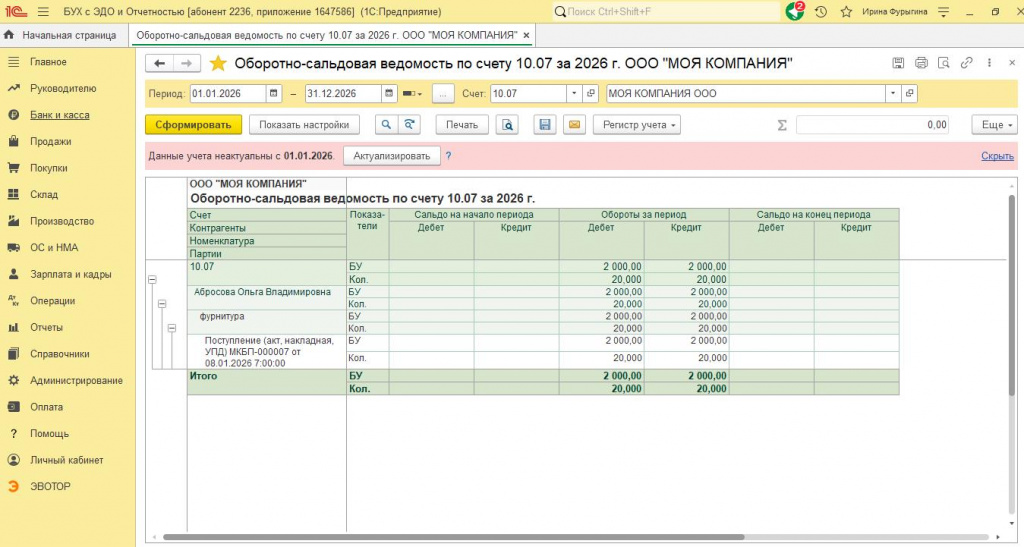Collapse the фурнитура group
The height and width of the screenshot is (547, 1024).
[172, 328]
